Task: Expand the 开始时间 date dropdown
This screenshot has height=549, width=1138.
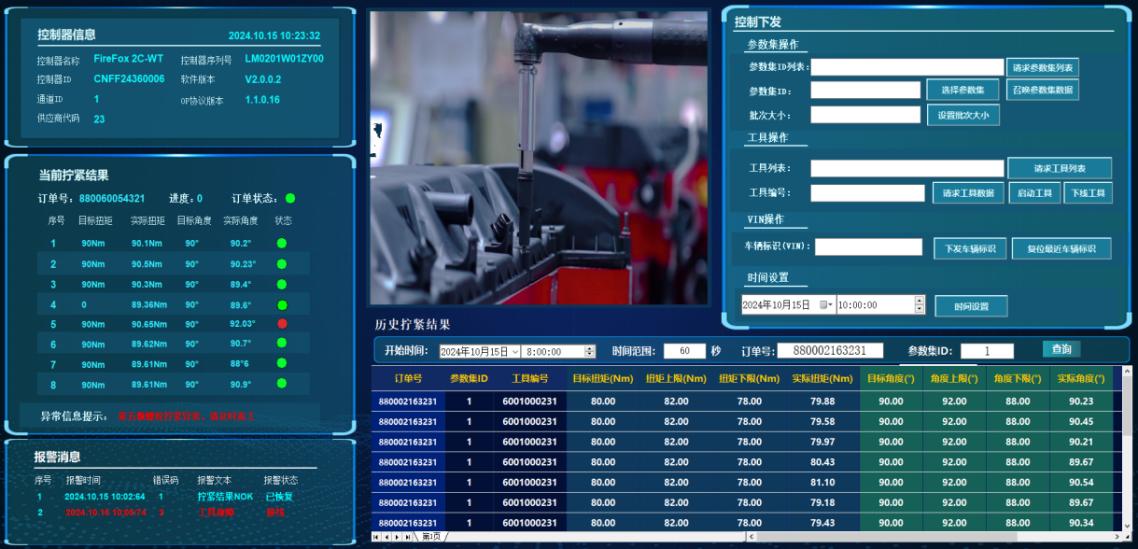Action: point(515,352)
